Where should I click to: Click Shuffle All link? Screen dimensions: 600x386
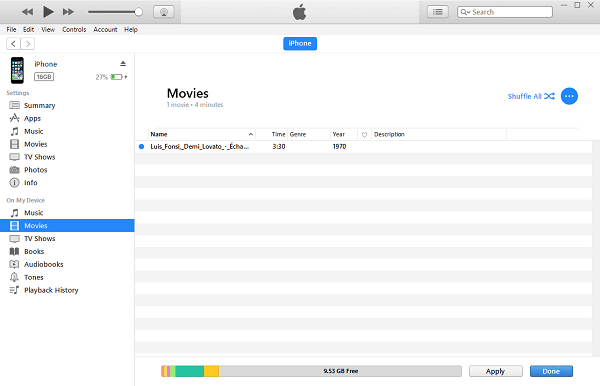[x=531, y=96]
